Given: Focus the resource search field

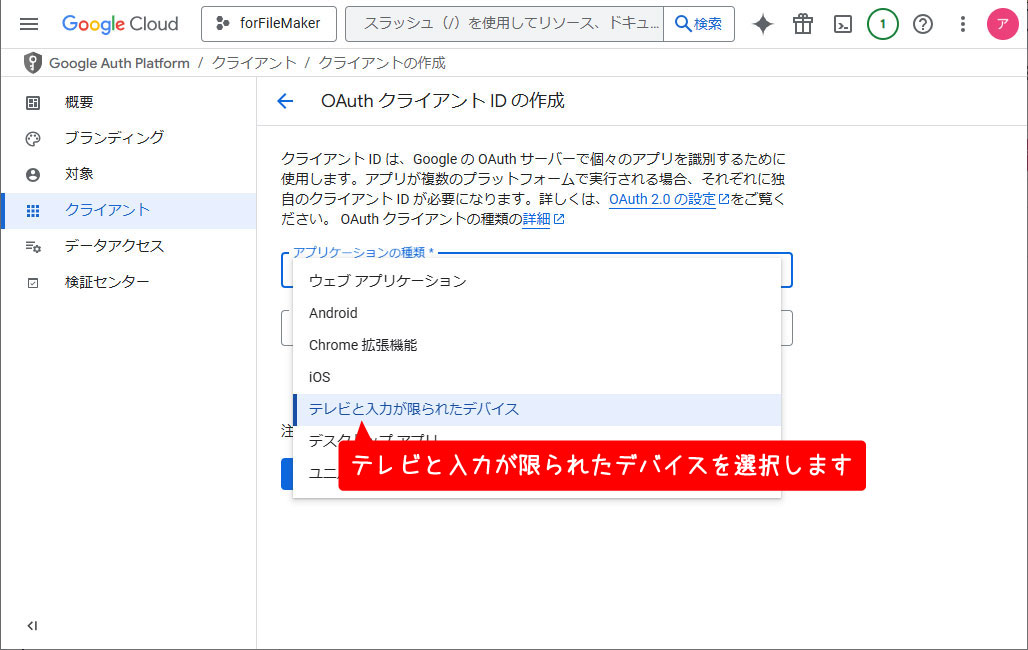Looking at the screenshot, I should coord(505,24).
